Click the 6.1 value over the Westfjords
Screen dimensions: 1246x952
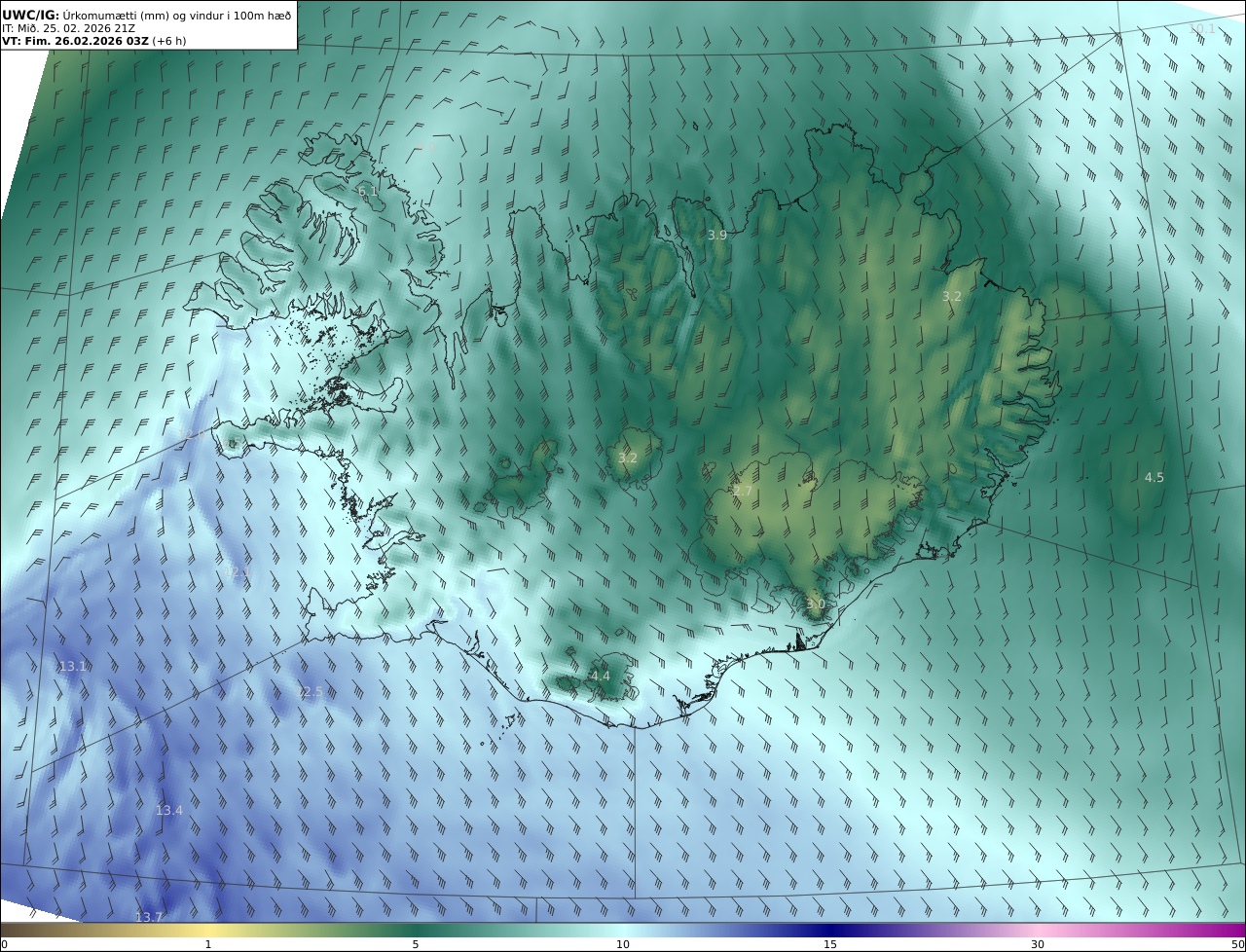tap(368, 192)
